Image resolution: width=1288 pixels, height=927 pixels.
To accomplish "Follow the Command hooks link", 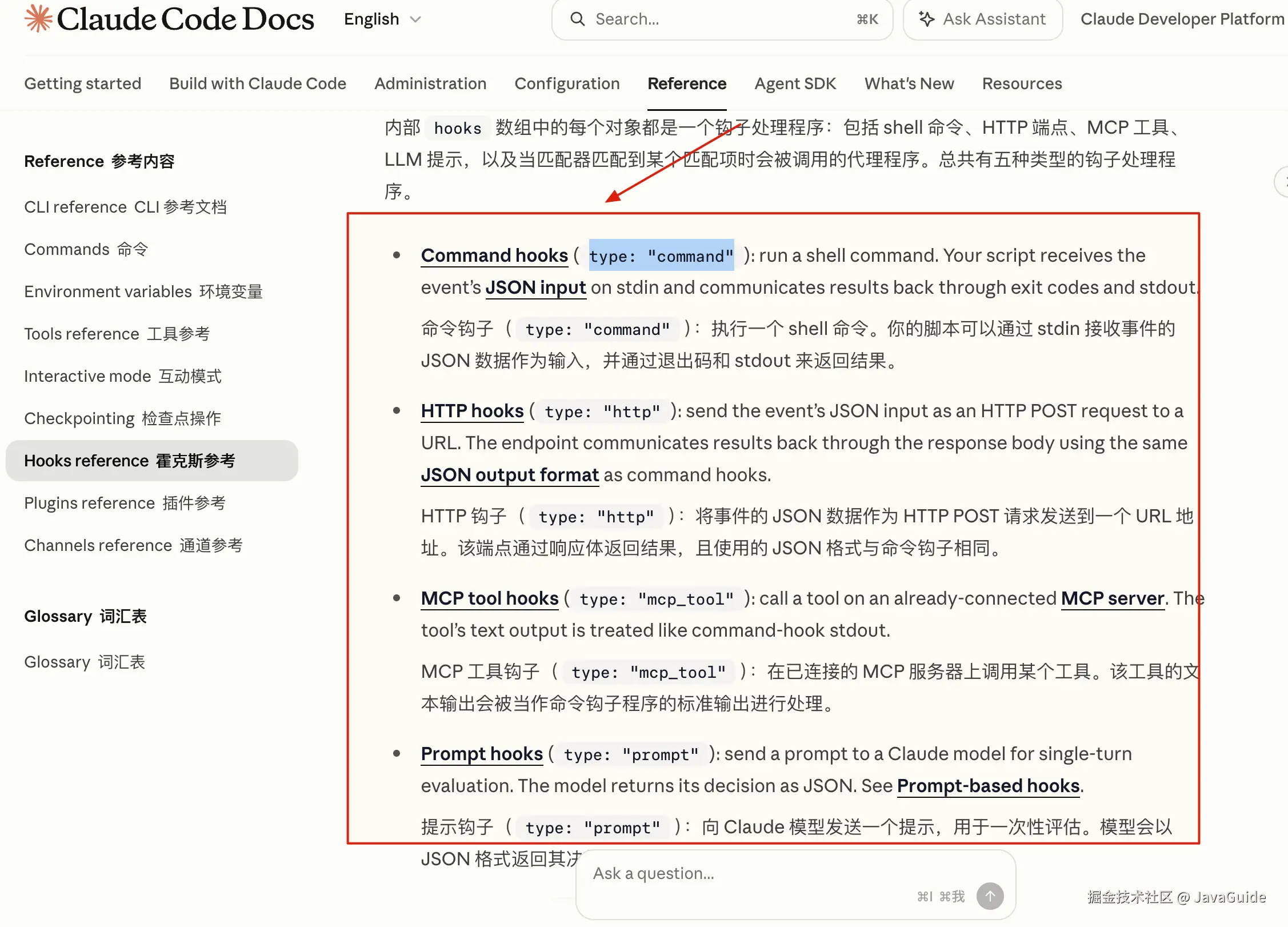I will 494,255.
